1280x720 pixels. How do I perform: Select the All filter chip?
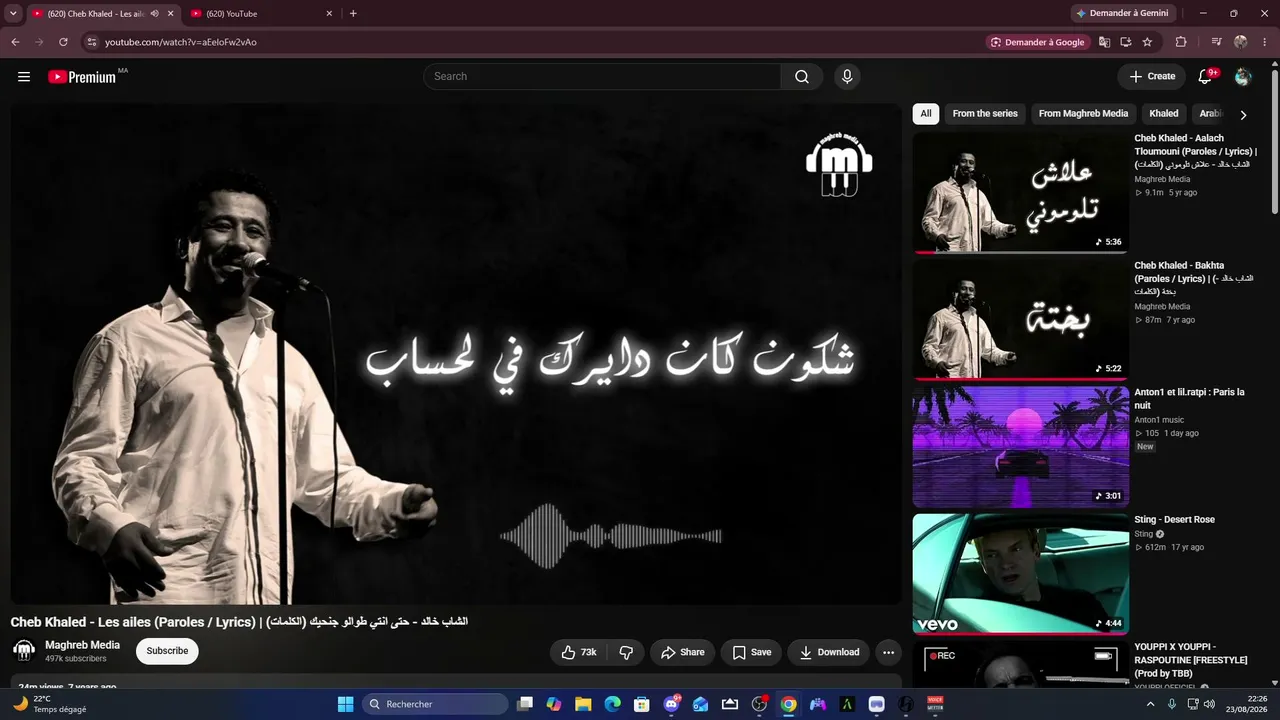tap(926, 114)
